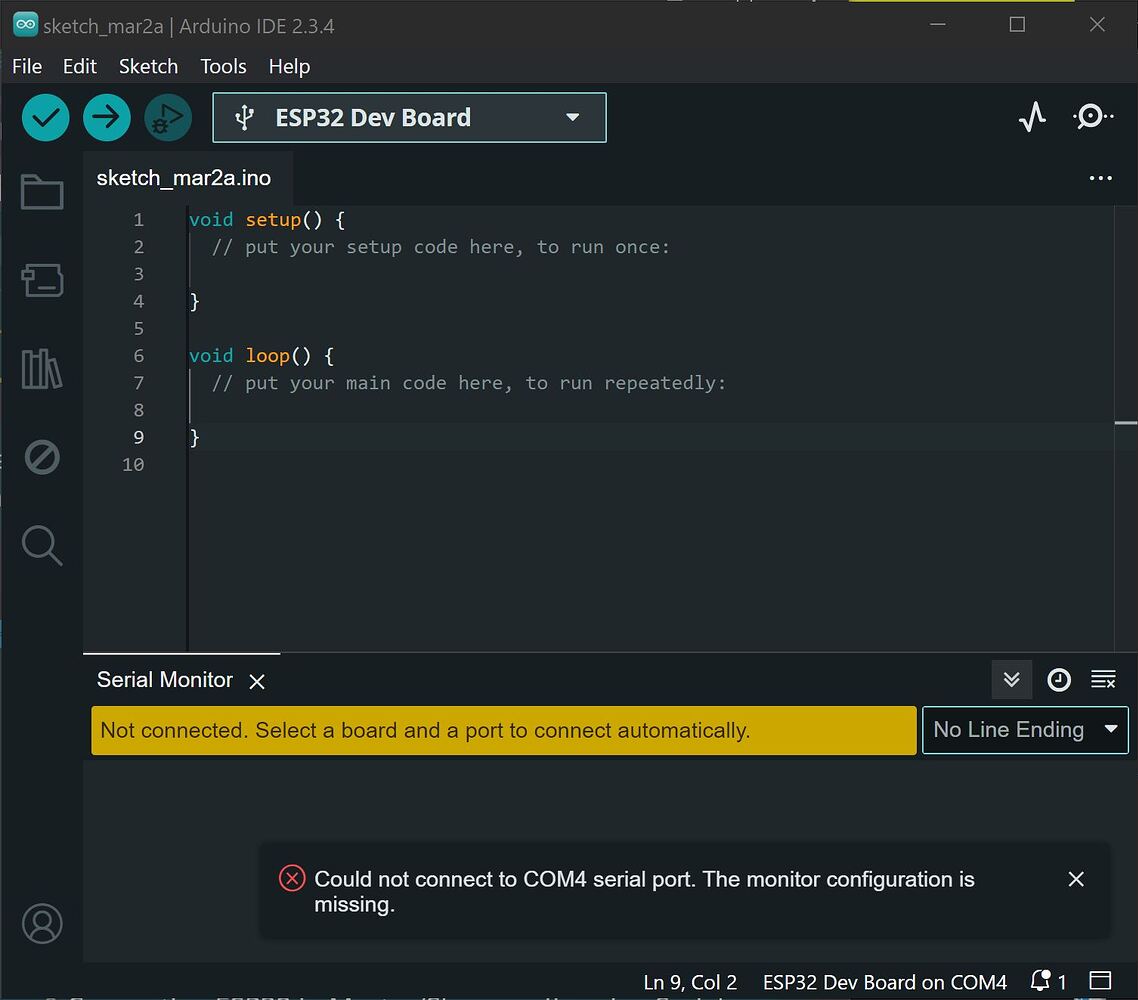The height and width of the screenshot is (1000, 1138).
Task: Click the Verify sketch checkmark icon
Action: coord(45,117)
